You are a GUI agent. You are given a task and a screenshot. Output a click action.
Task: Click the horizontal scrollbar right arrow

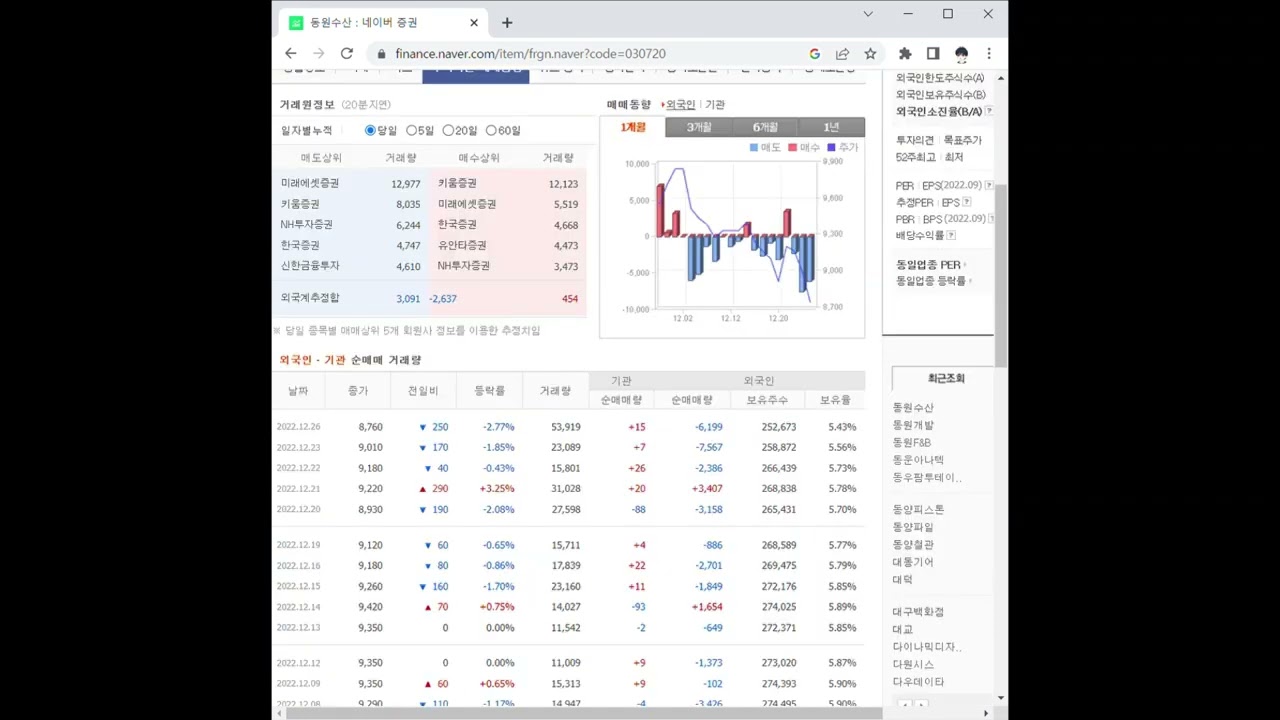point(986,713)
